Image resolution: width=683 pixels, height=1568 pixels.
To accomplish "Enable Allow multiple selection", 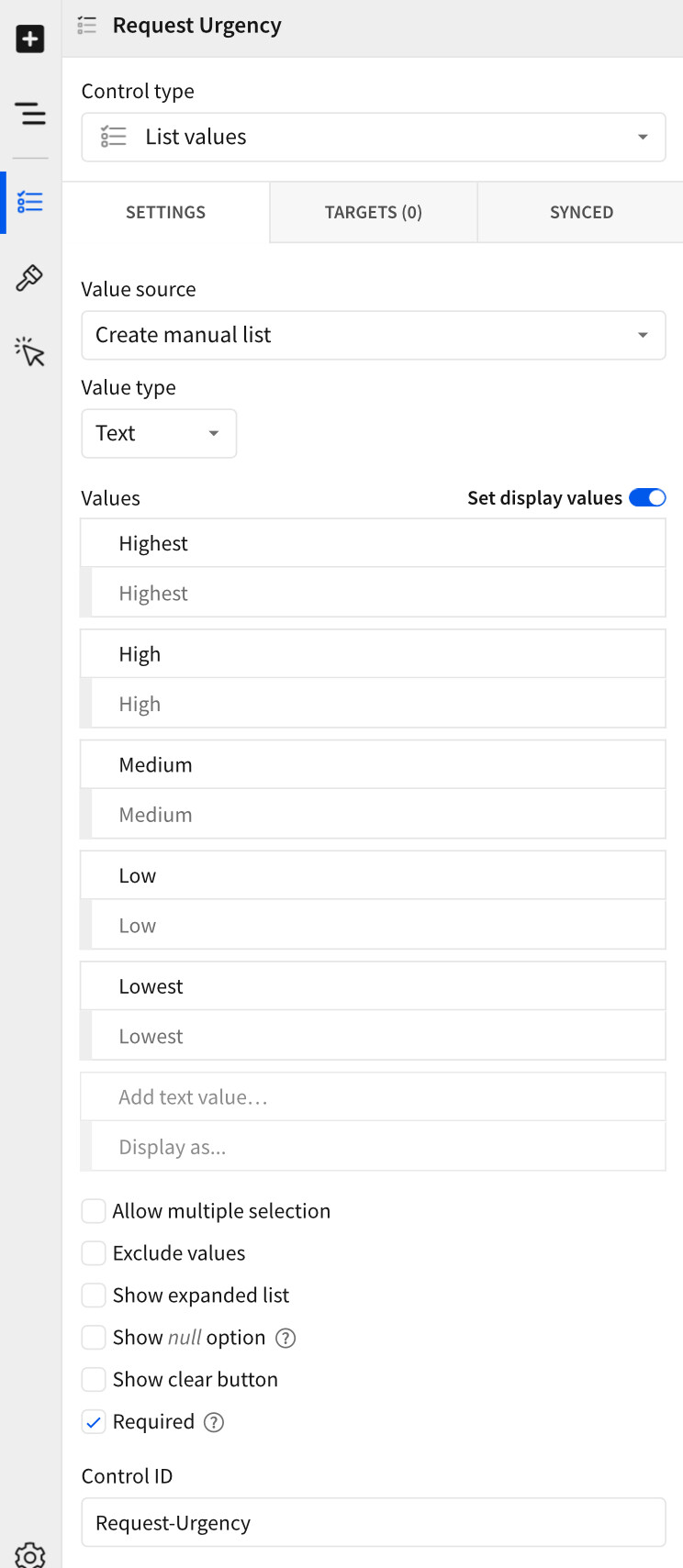I will (x=93, y=1210).
